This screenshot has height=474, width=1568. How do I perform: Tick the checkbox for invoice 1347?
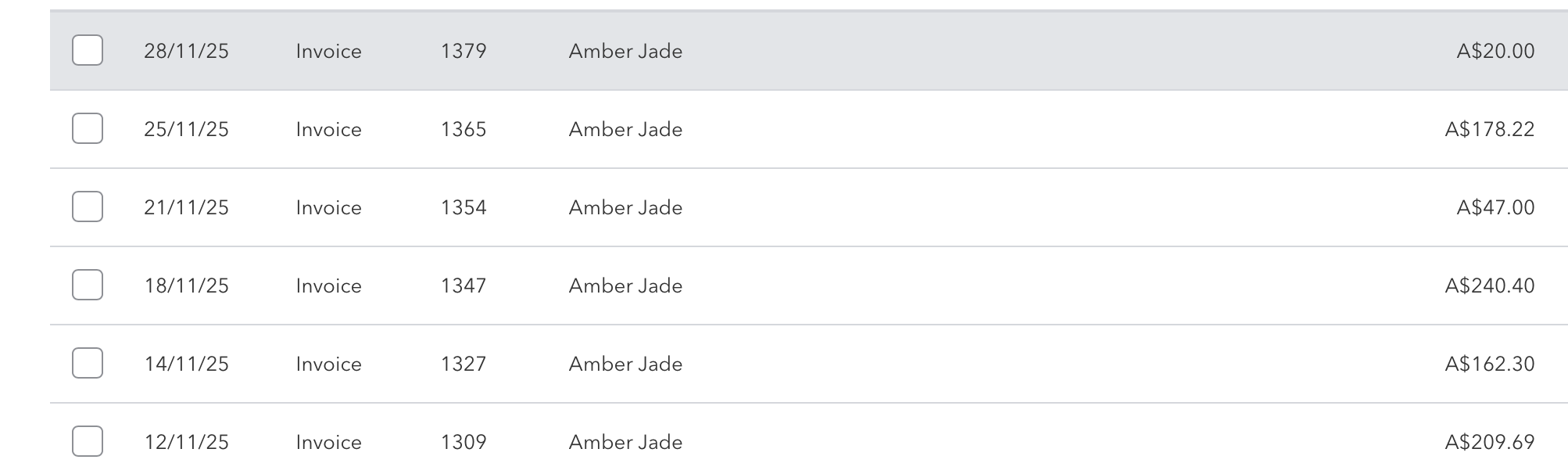[x=86, y=285]
